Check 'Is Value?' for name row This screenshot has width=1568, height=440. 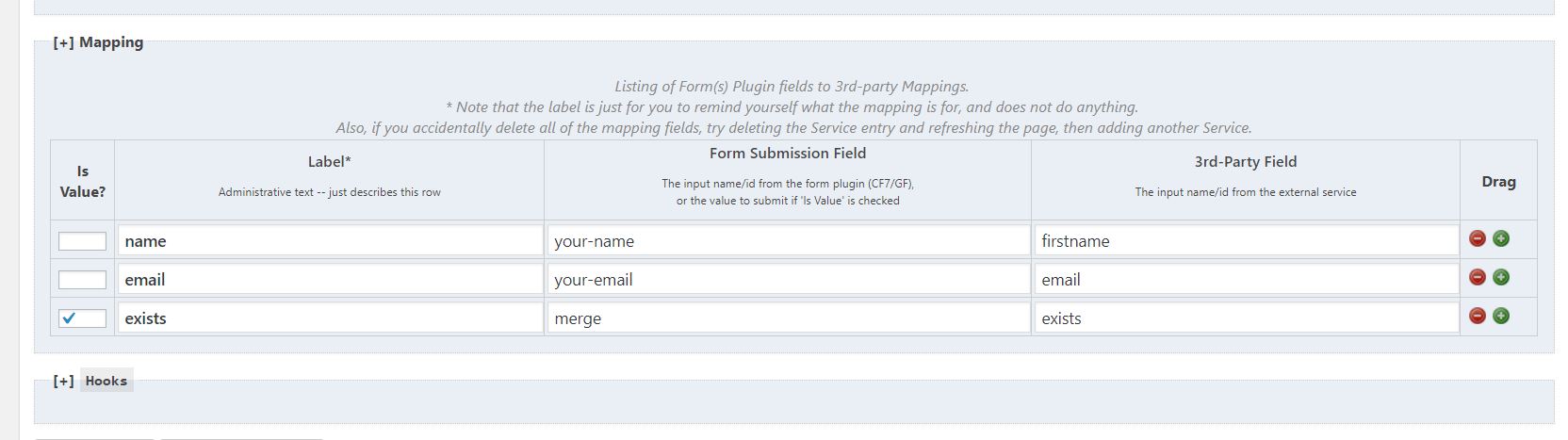tap(82, 241)
